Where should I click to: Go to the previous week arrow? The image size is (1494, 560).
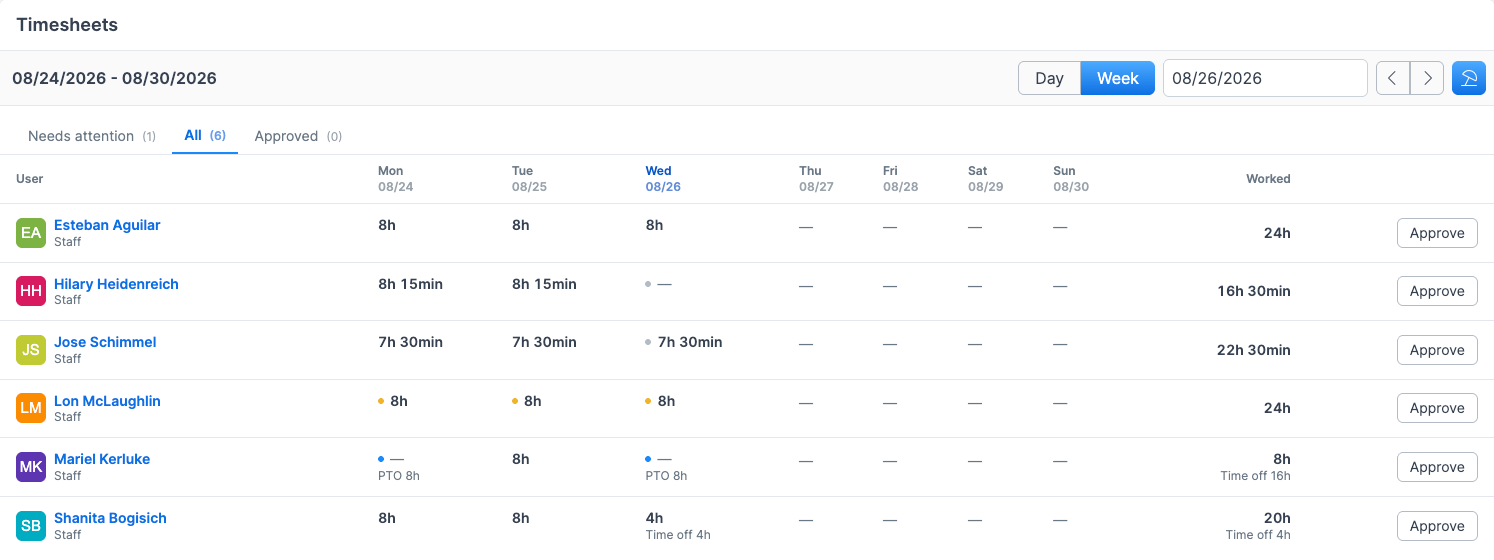click(1393, 78)
